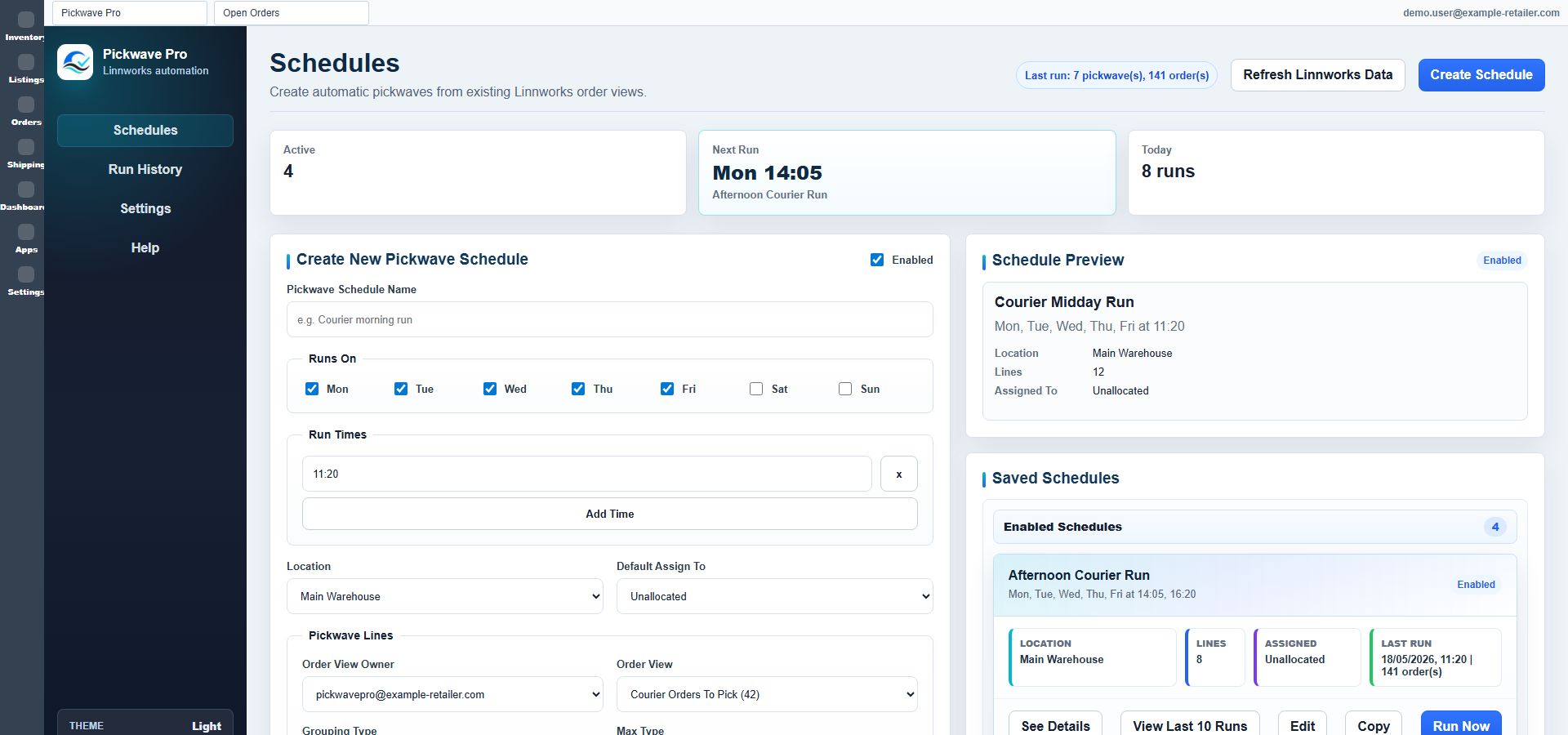Click the Create Schedule button
This screenshot has width=1568, height=735.
click(1481, 75)
